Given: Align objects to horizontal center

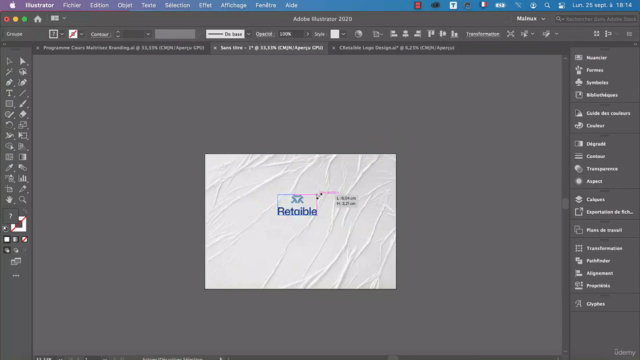Looking at the screenshot, I should [x=405, y=34].
